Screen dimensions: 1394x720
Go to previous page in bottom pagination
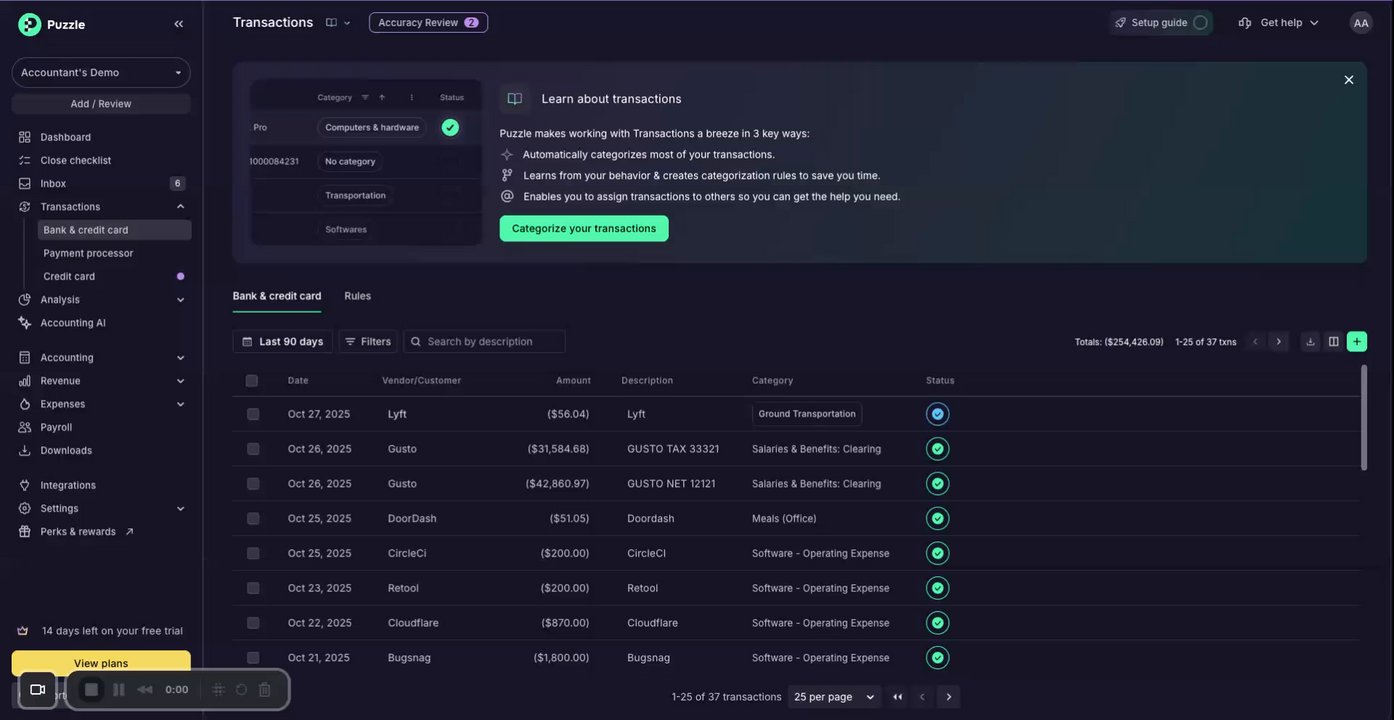pyautogui.click(x=923, y=697)
